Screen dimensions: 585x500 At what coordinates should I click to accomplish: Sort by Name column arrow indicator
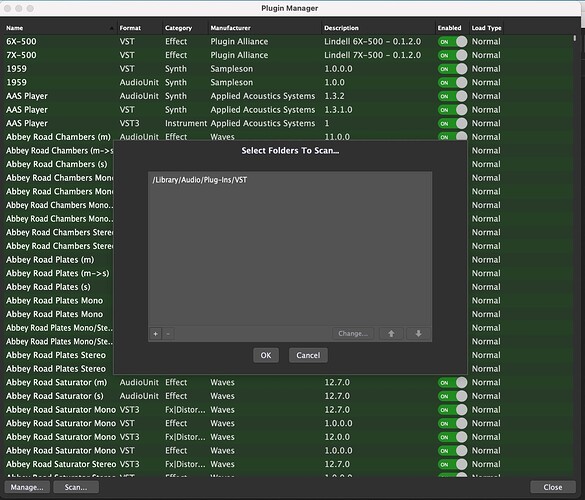click(111, 28)
